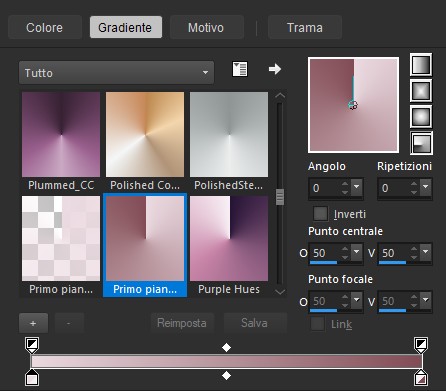Open the Punto centrale V dropdown arrow
446x391 pixels.
click(425, 252)
